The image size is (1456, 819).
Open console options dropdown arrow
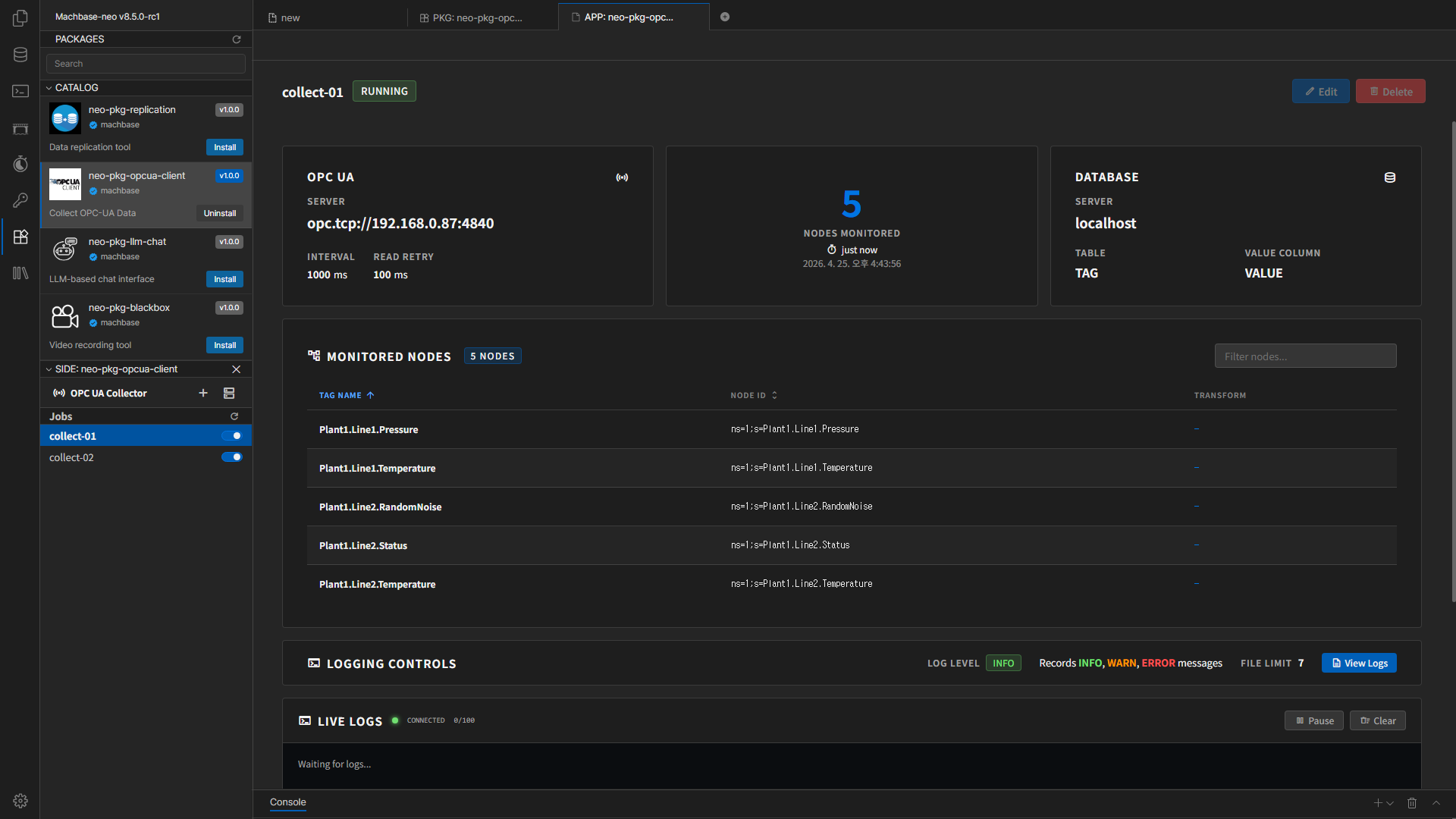coord(1390,803)
